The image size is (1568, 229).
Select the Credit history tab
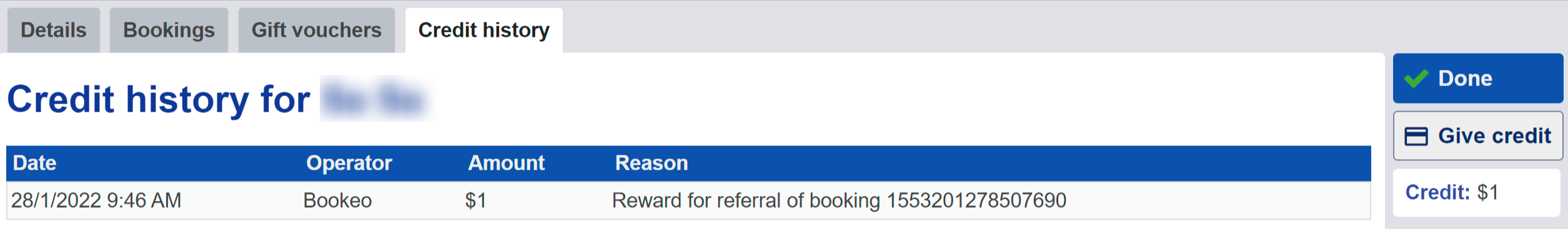coord(484,30)
